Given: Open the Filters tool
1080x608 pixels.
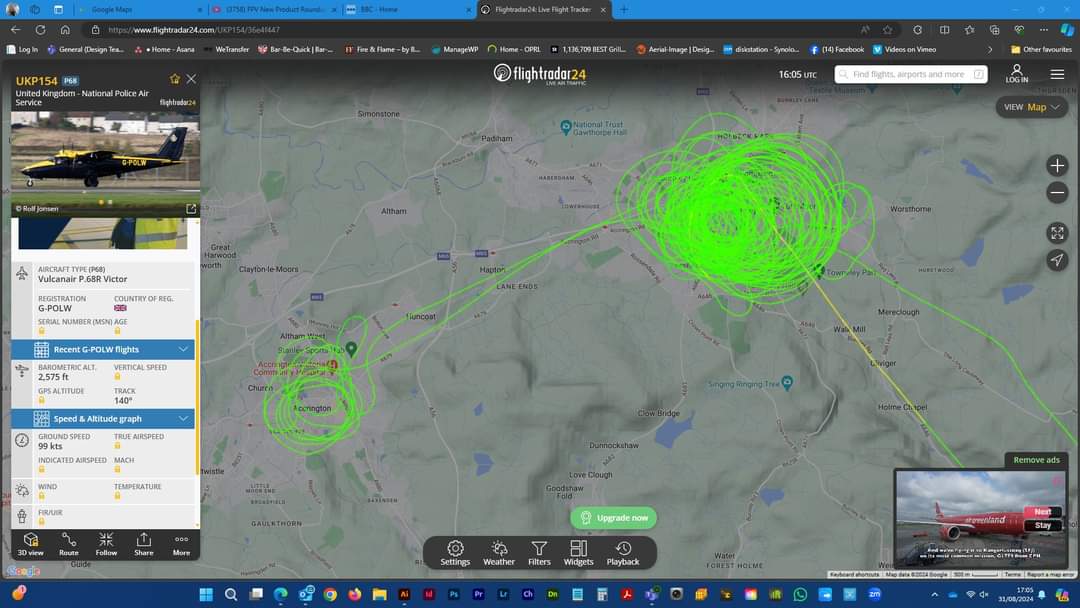Looking at the screenshot, I should tap(539, 553).
